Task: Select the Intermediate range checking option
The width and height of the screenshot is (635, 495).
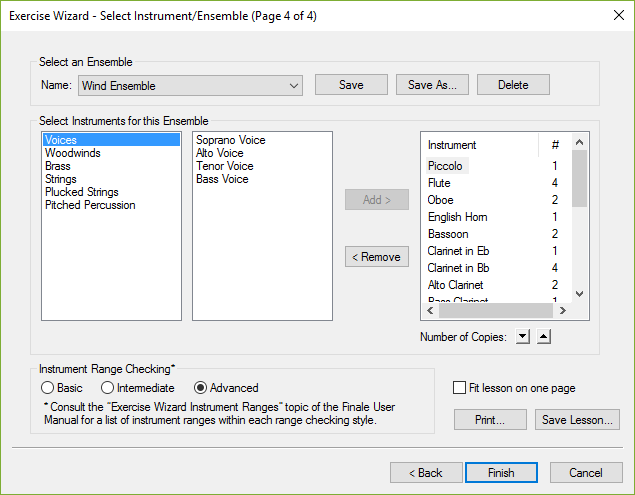Action: (x=107, y=388)
